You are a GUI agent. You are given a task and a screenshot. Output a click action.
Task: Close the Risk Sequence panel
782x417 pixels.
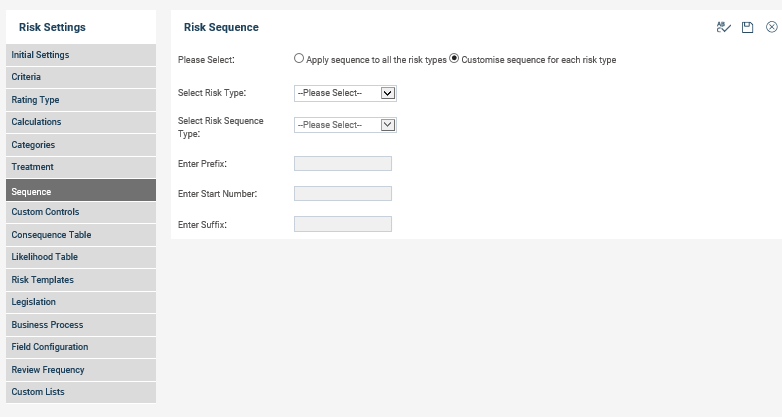point(772,27)
